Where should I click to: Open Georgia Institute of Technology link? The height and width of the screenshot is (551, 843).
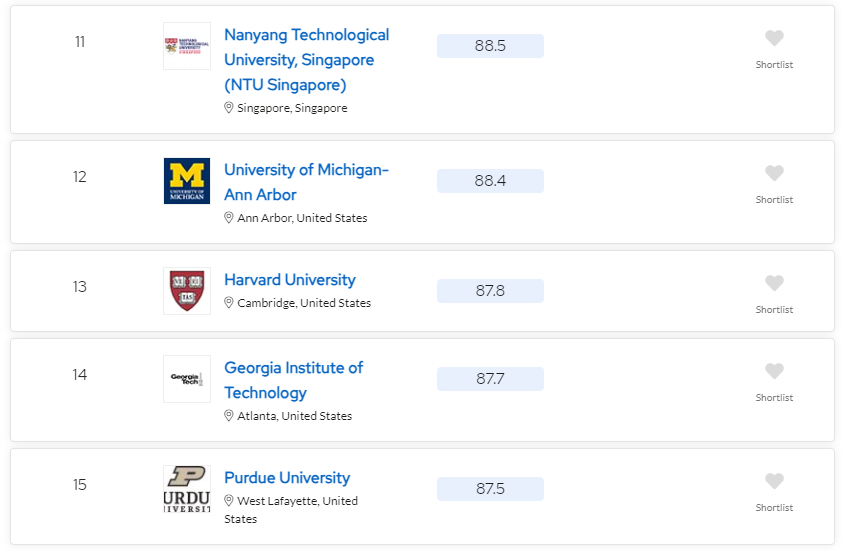[x=294, y=380]
